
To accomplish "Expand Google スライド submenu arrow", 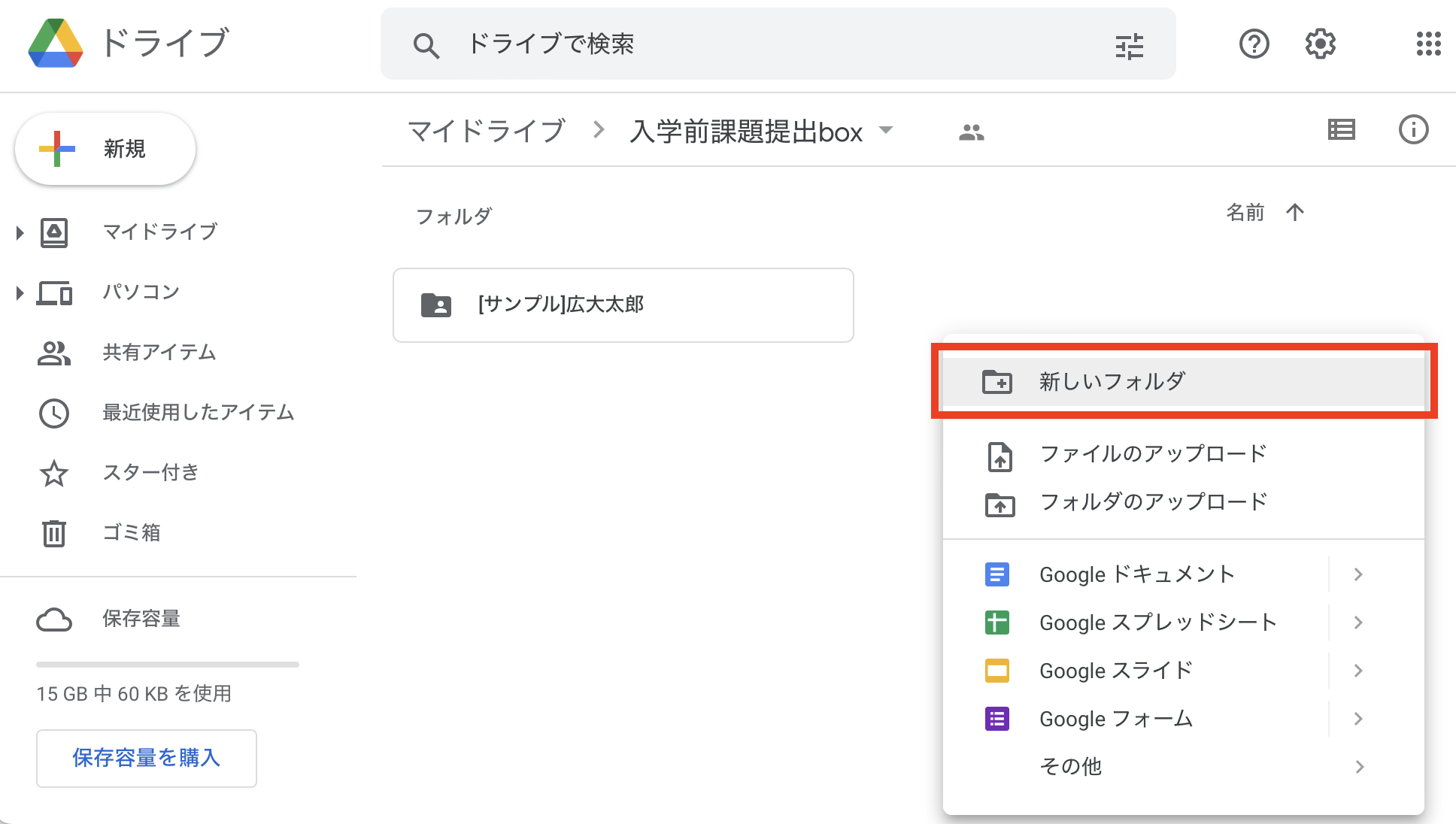I will coord(1358,671).
